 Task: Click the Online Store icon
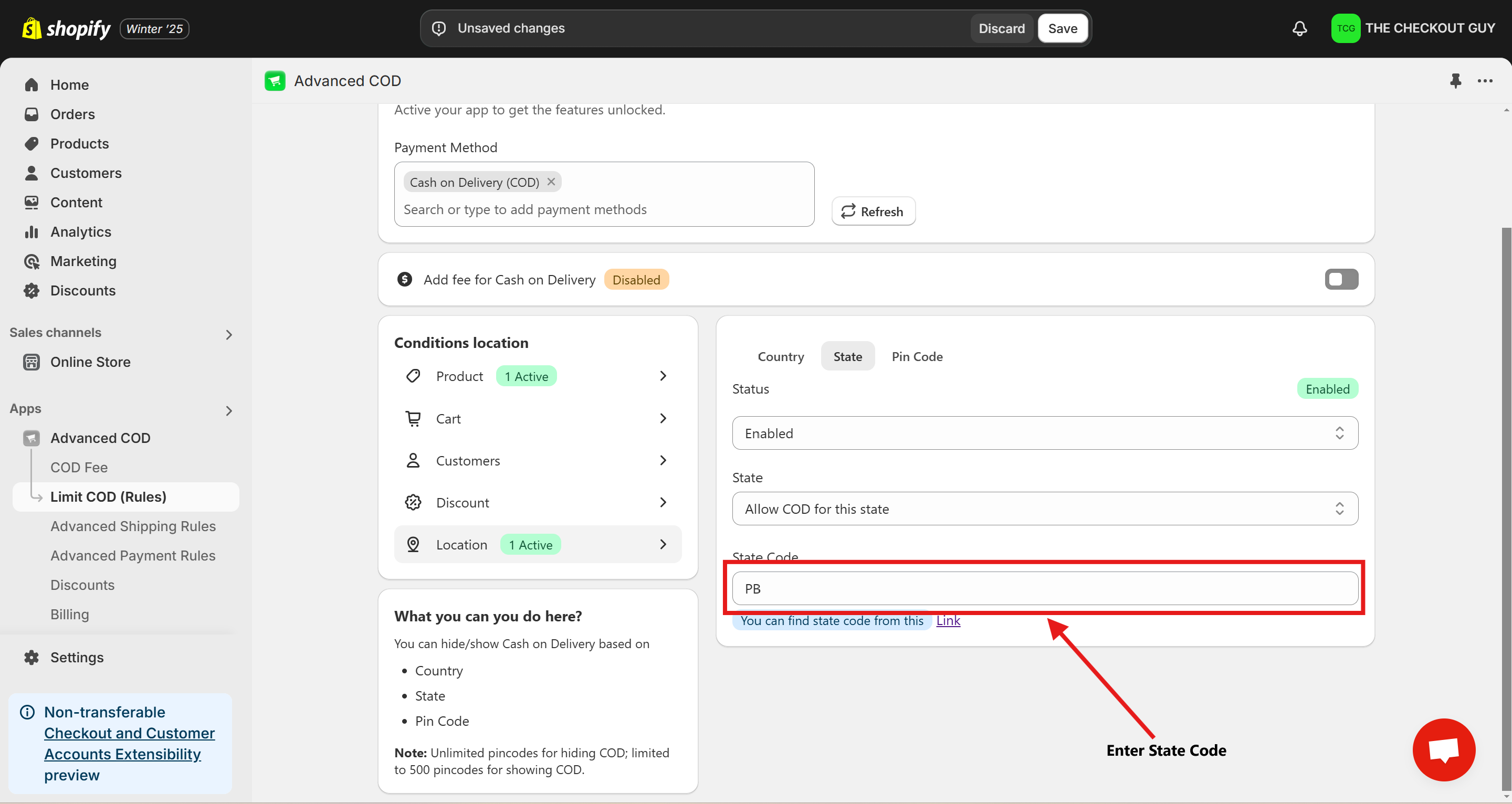coord(31,362)
